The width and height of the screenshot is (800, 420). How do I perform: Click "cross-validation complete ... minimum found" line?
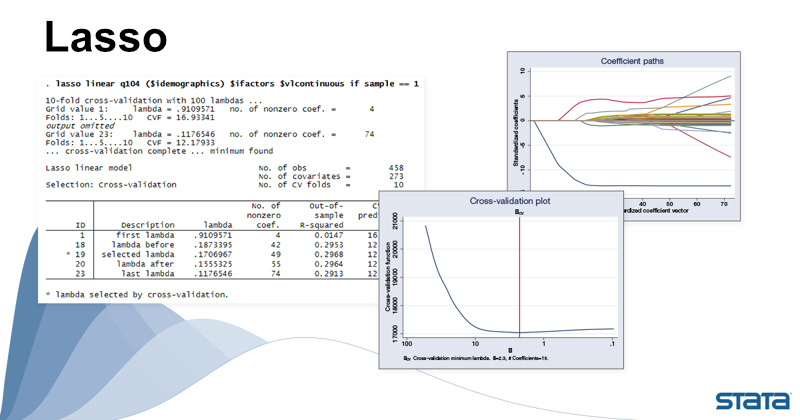[159, 151]
